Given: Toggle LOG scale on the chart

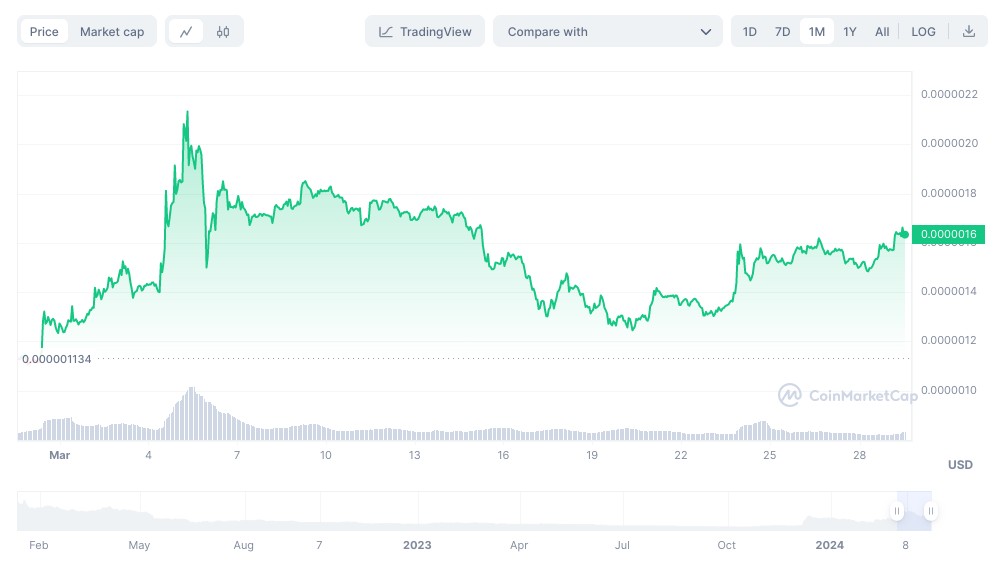Looking at the screenshot, I should pyautogui.click(x=923, y=32).
